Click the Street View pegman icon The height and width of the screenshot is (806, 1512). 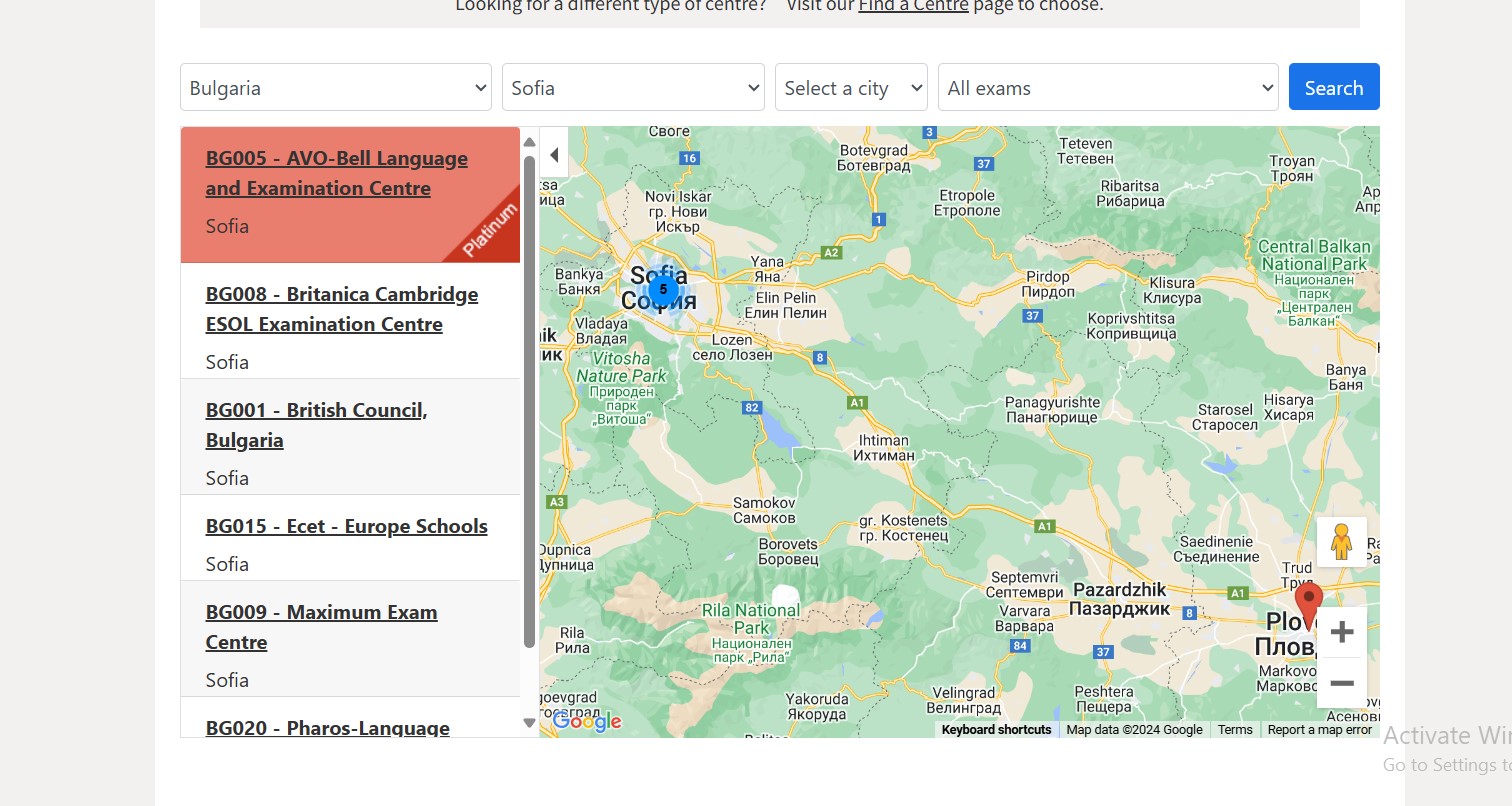pyautogui.click(x=1341, y=542)
